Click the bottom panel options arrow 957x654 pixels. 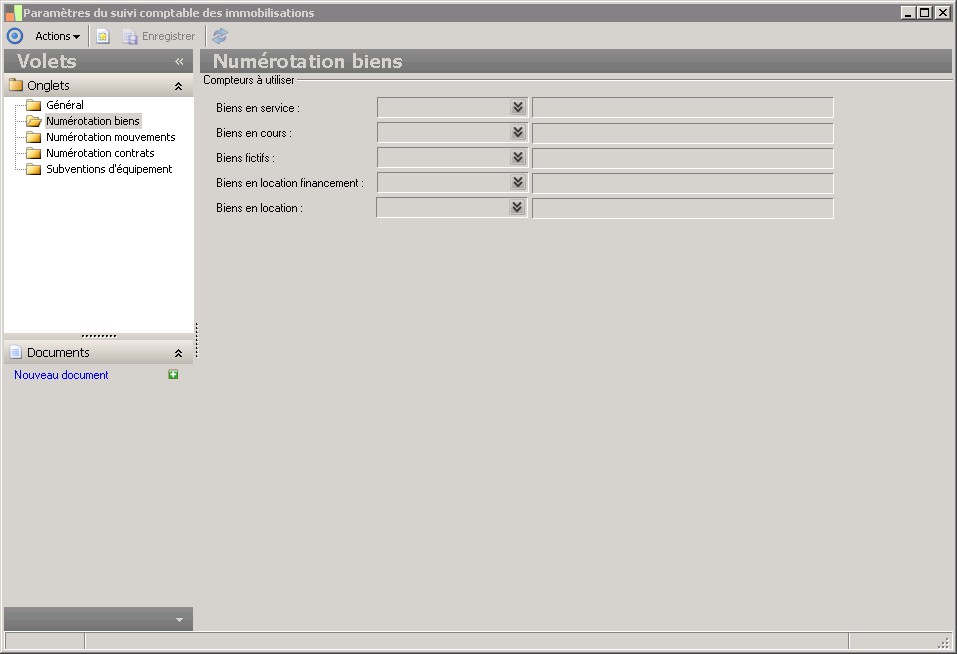tap(179, 620)
